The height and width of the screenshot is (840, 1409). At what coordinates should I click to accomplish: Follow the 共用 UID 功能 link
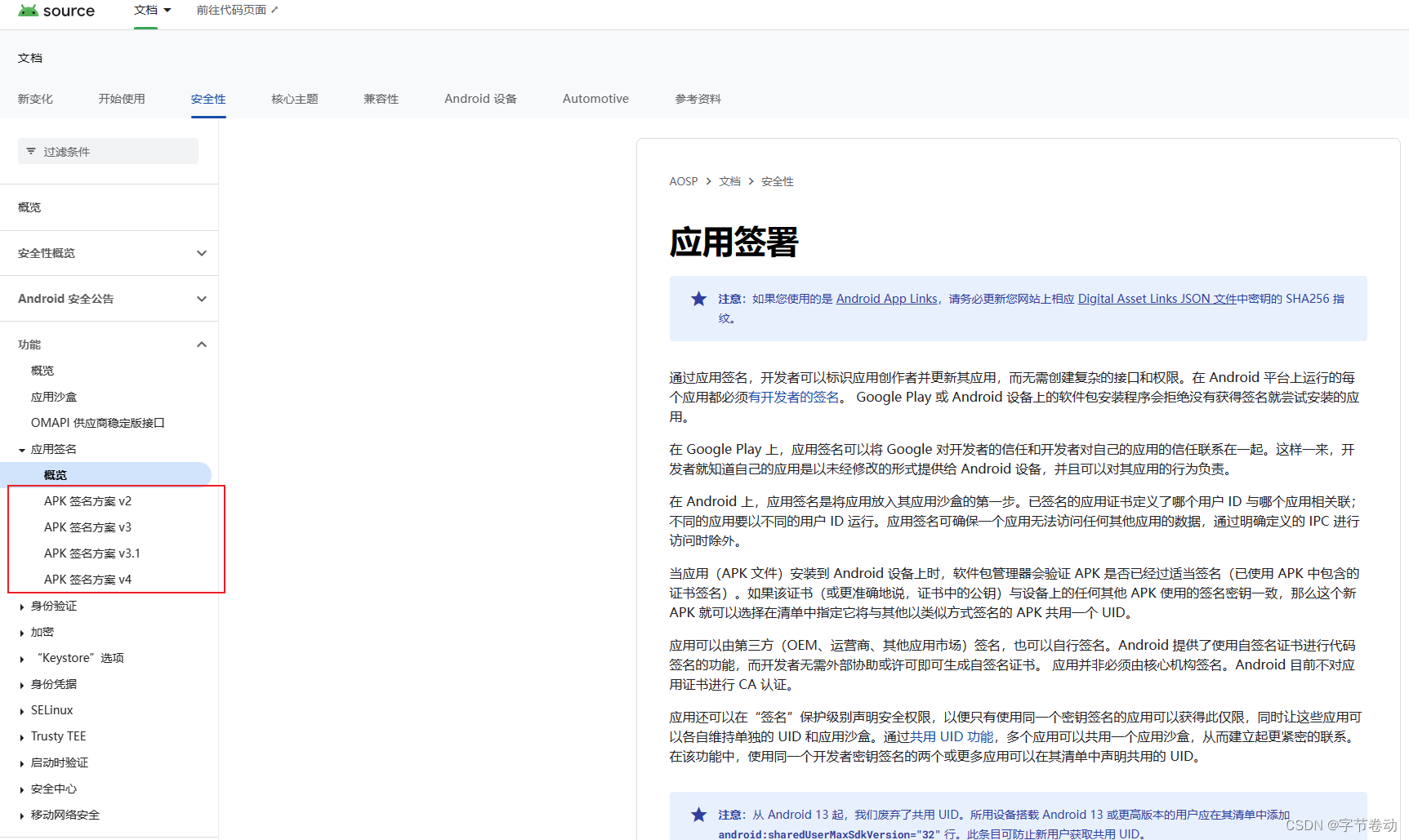click(x=952, y=736)
